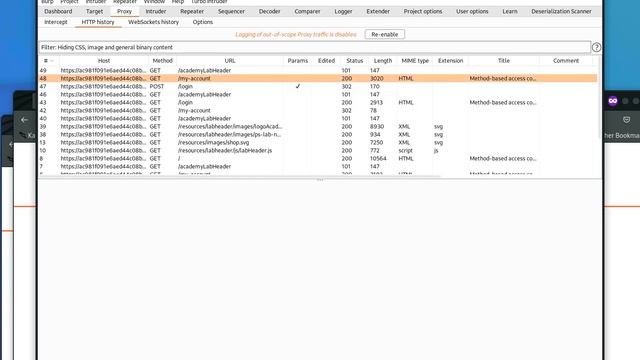Select the highlighted request 48 /my-account
Viewport: 640px width, 360px height.
pos(318,78)
